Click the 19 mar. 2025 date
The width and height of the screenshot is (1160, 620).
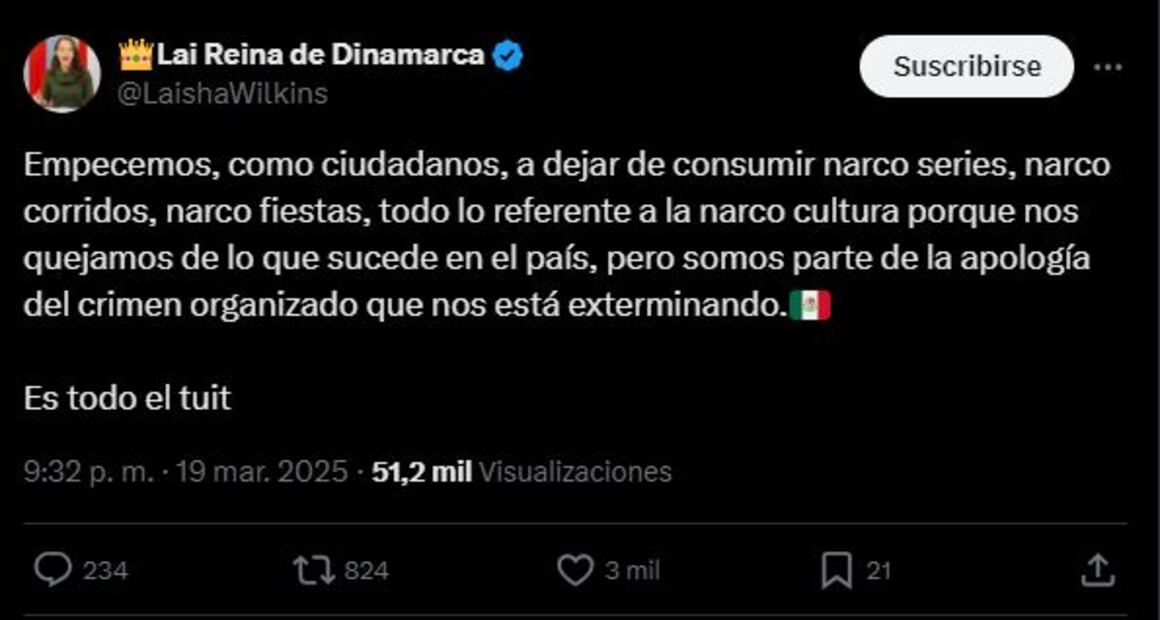[262, 471]
